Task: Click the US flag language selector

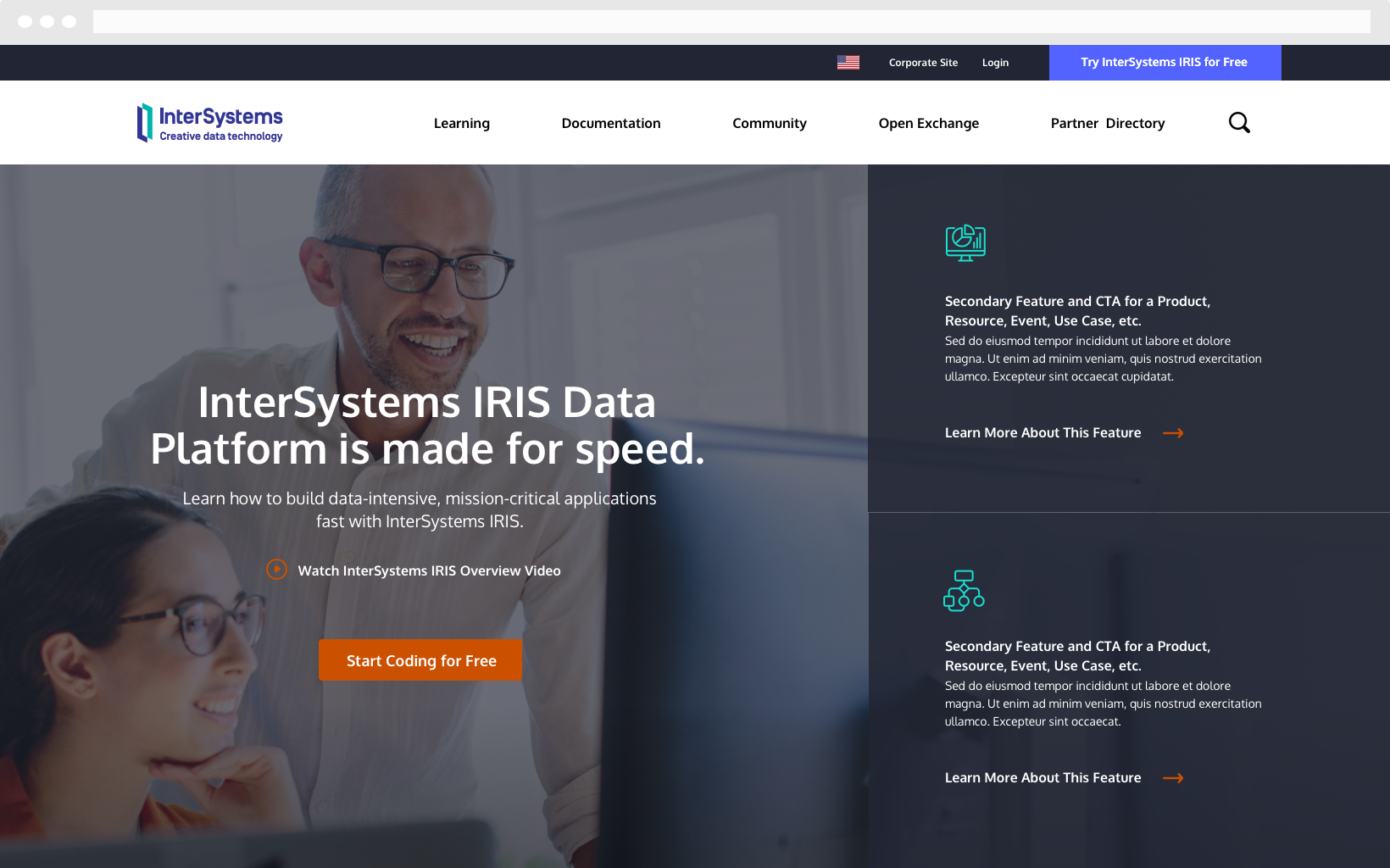Action: 848,63
